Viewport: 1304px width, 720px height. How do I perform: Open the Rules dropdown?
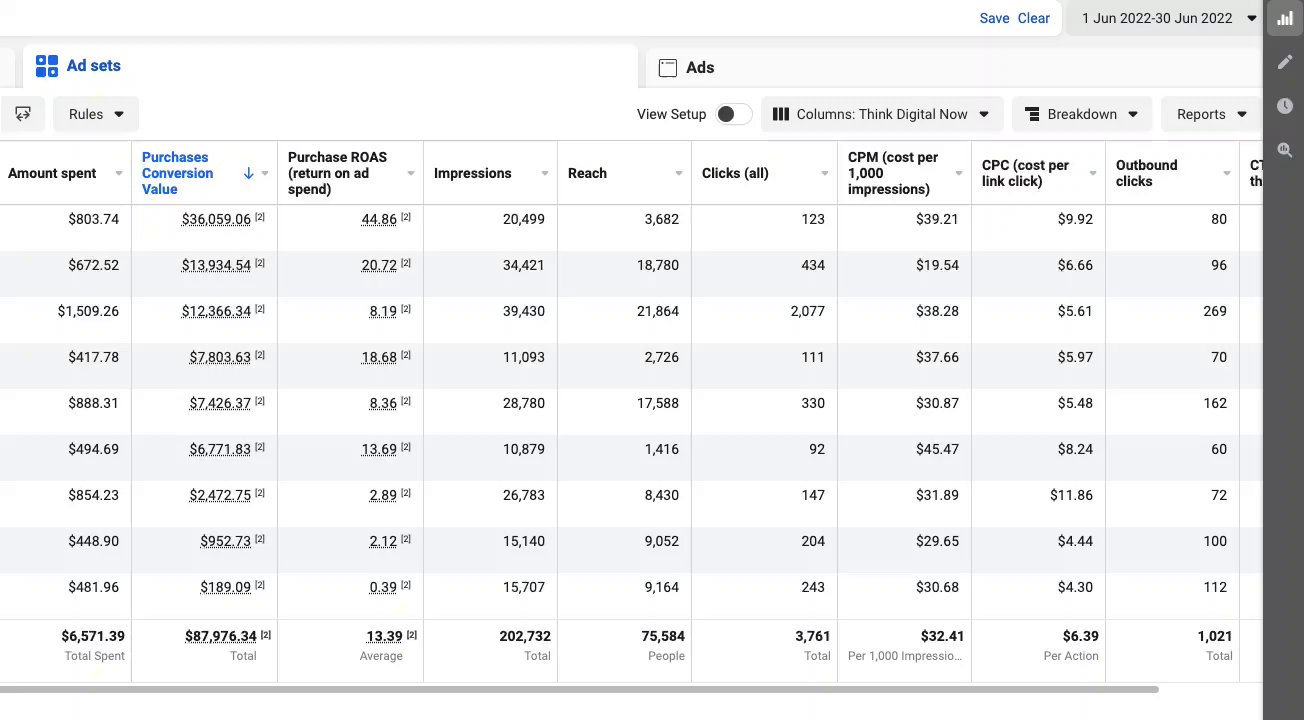(96, 114)
